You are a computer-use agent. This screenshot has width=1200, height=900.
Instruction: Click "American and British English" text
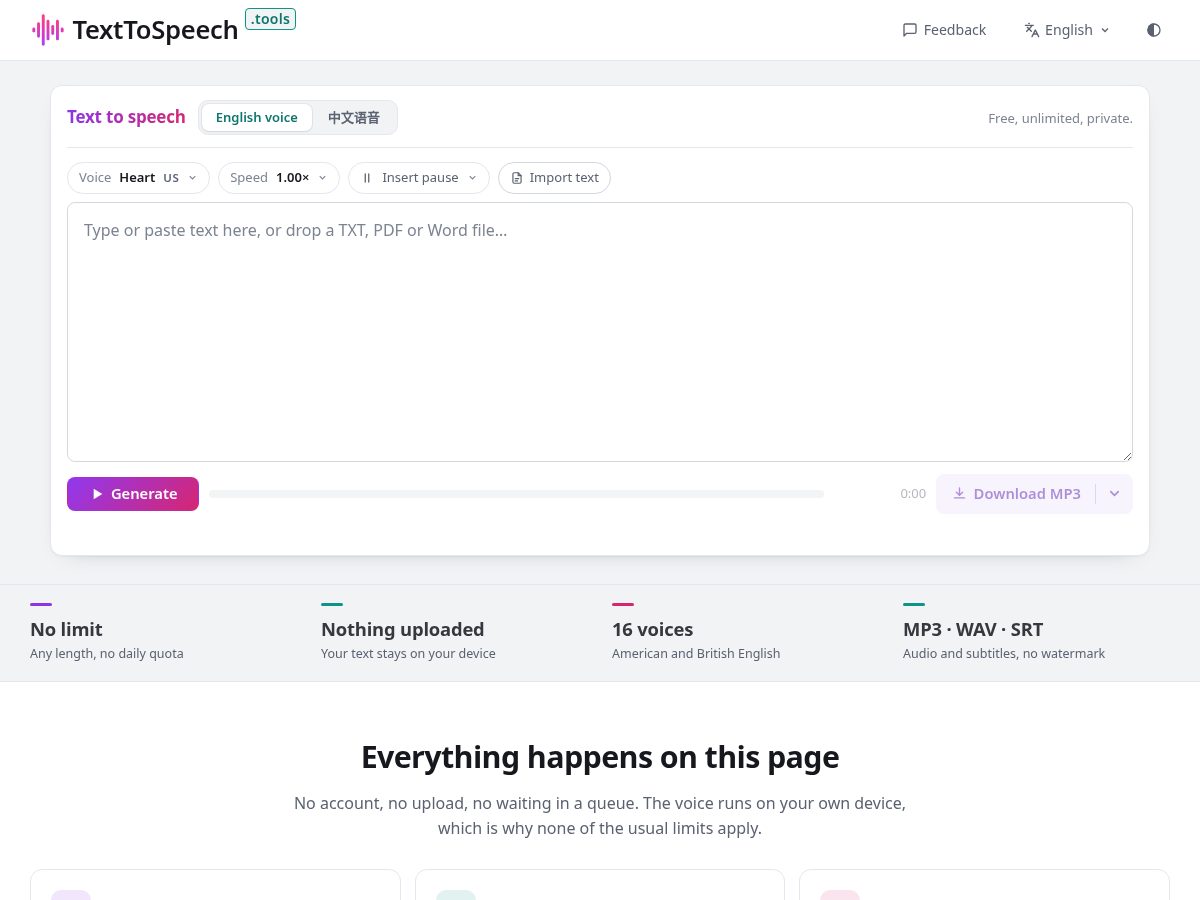click(x=696, y=653)
